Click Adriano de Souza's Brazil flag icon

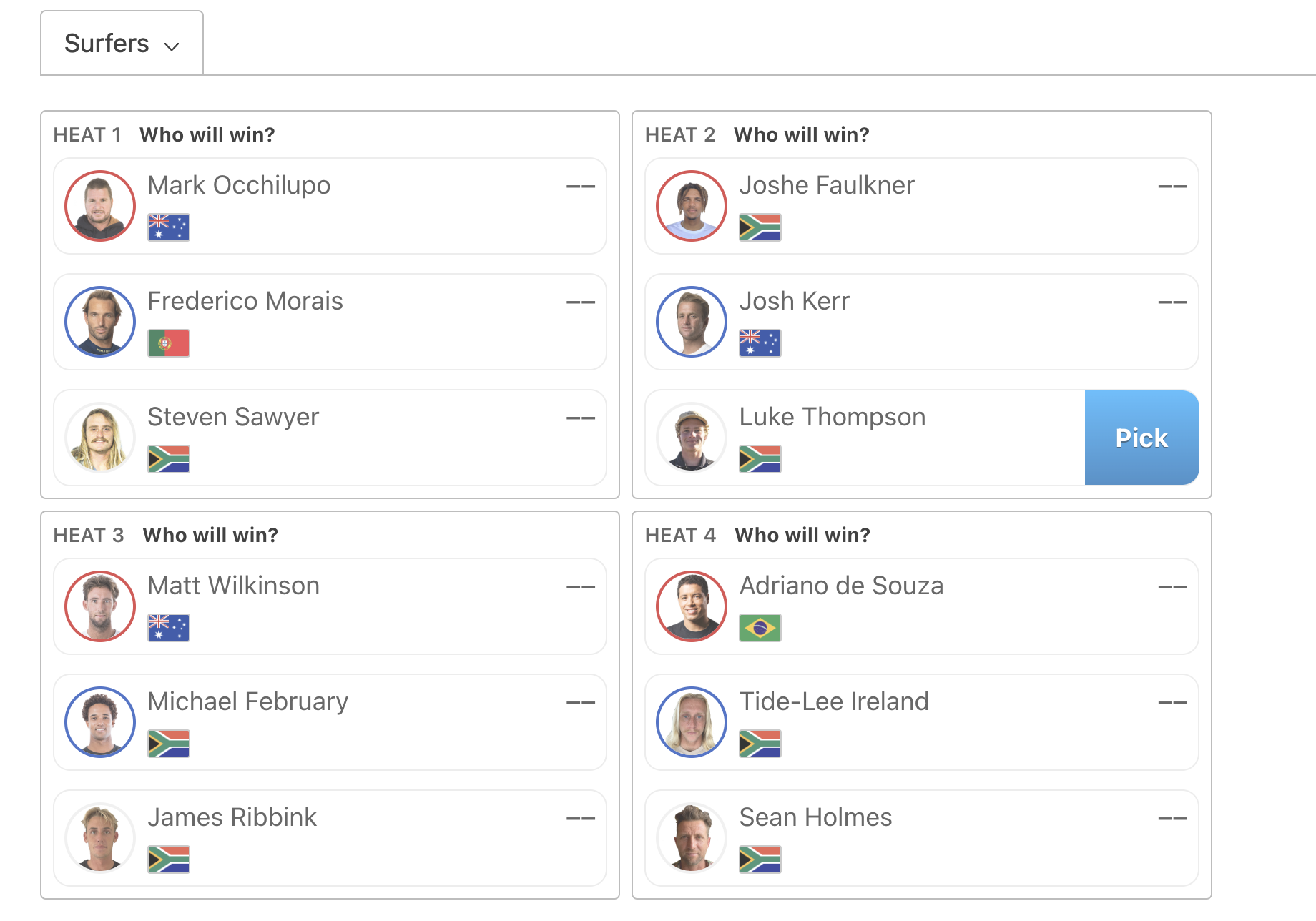click(x=760, y=628)
